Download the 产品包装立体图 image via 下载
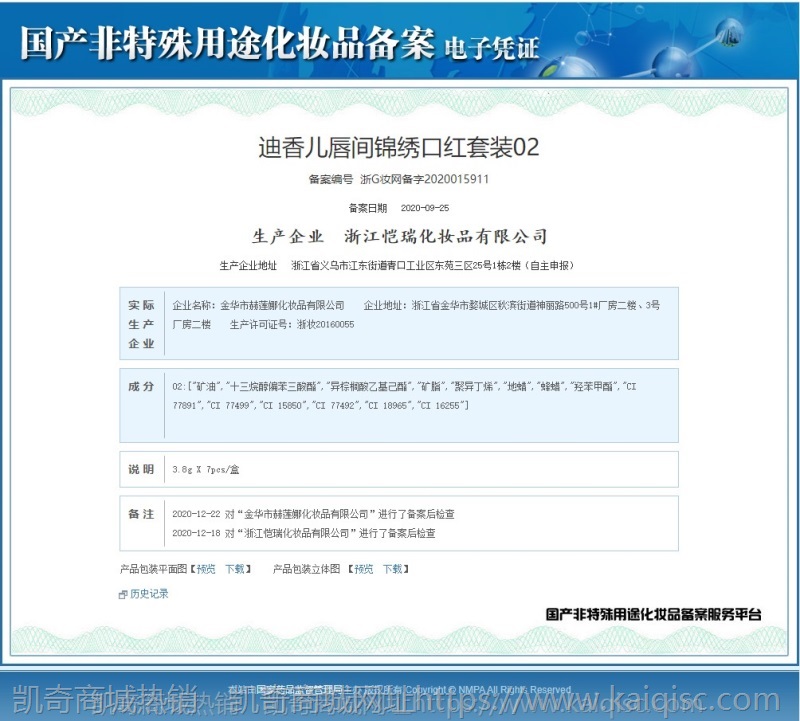This screenshot has width=800, height=721. [392, 569]
